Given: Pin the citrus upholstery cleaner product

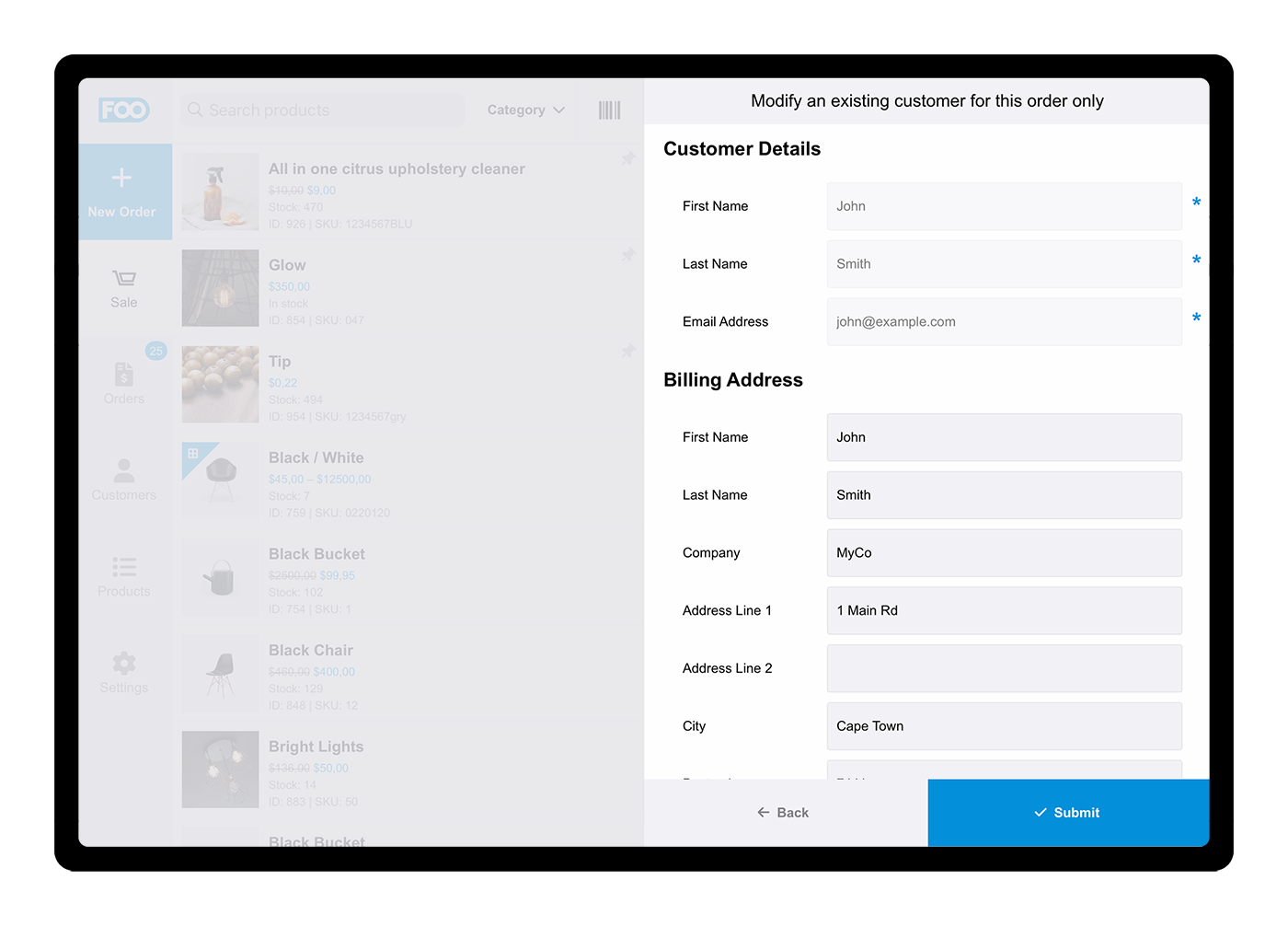Looking at the screenshot, I should coord(628,158).
